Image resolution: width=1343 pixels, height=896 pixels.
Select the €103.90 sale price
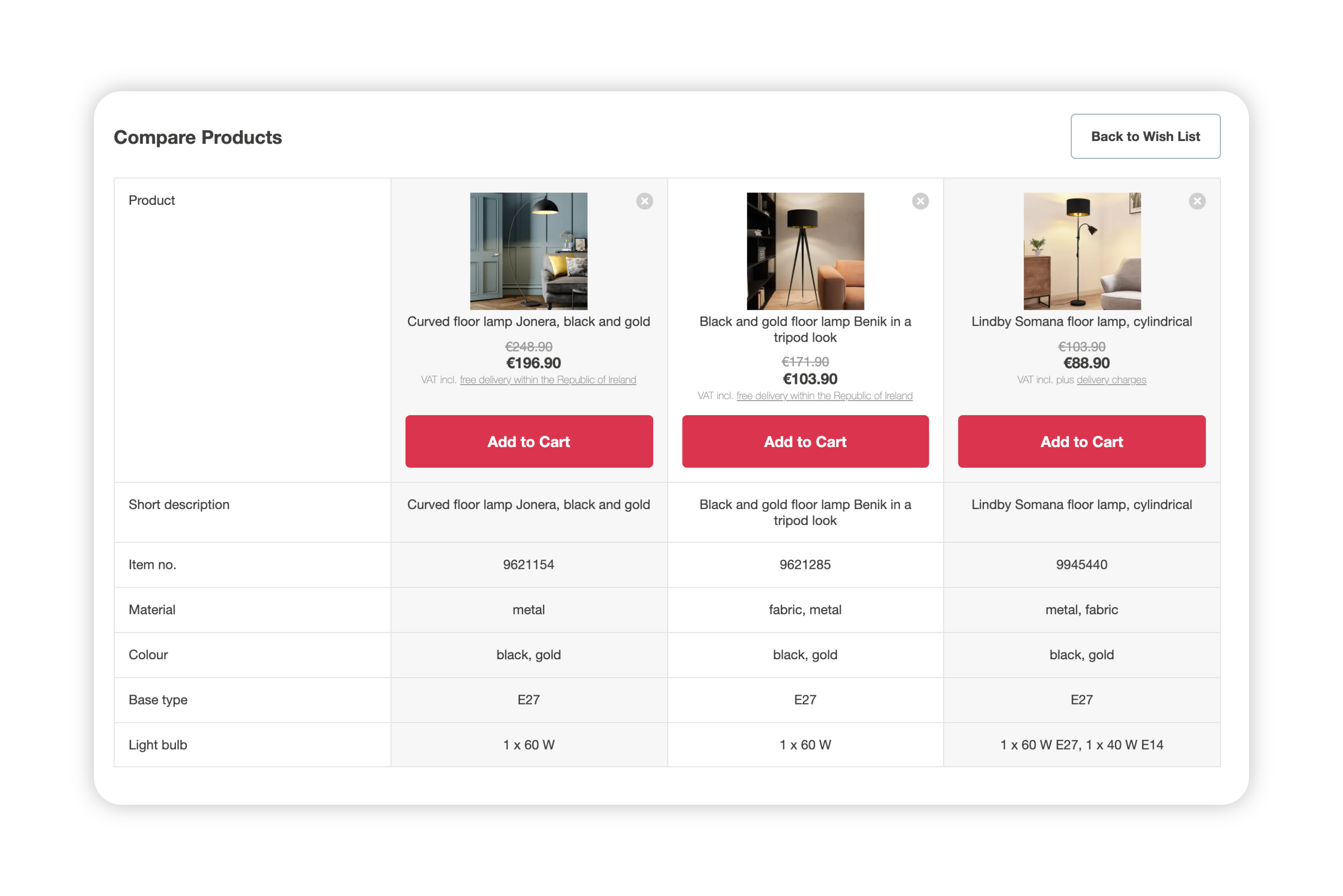(810, 380)
